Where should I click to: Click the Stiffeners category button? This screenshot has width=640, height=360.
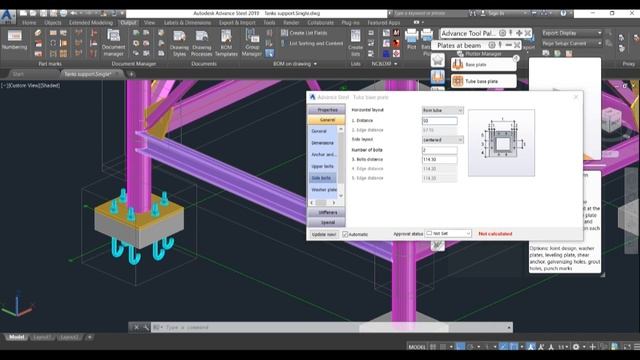coord(327,213)
